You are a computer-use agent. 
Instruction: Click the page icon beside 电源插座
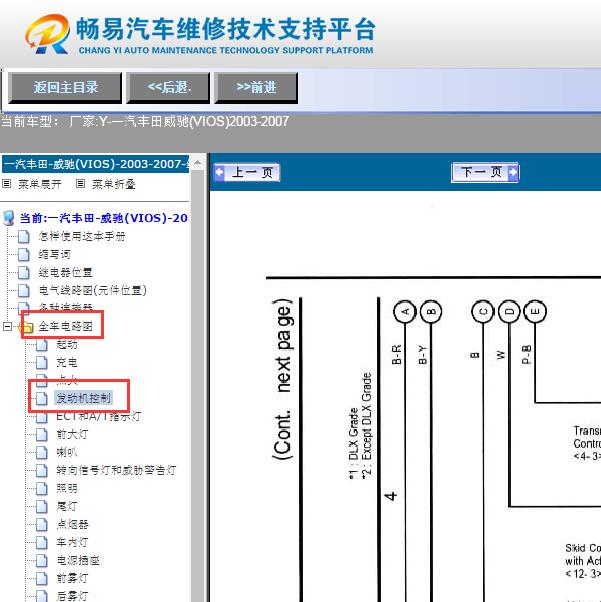click(42, 561)
